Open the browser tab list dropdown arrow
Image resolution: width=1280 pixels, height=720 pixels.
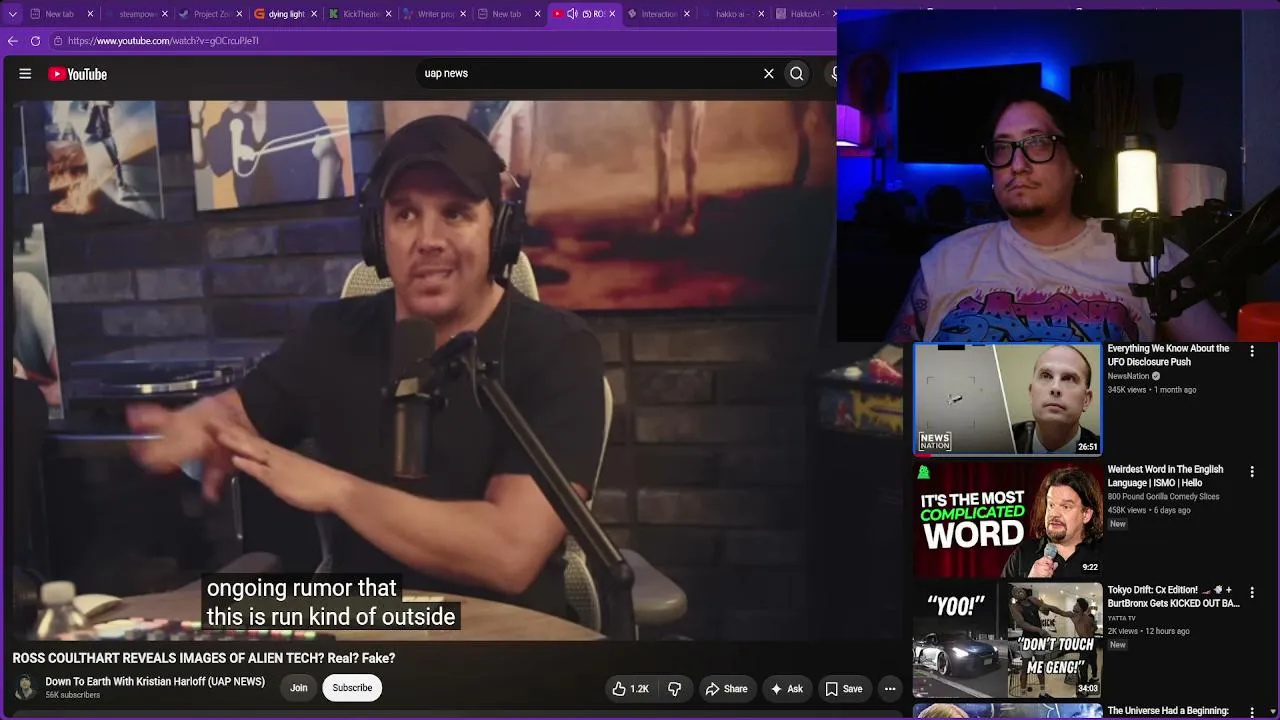click(12, 14)
